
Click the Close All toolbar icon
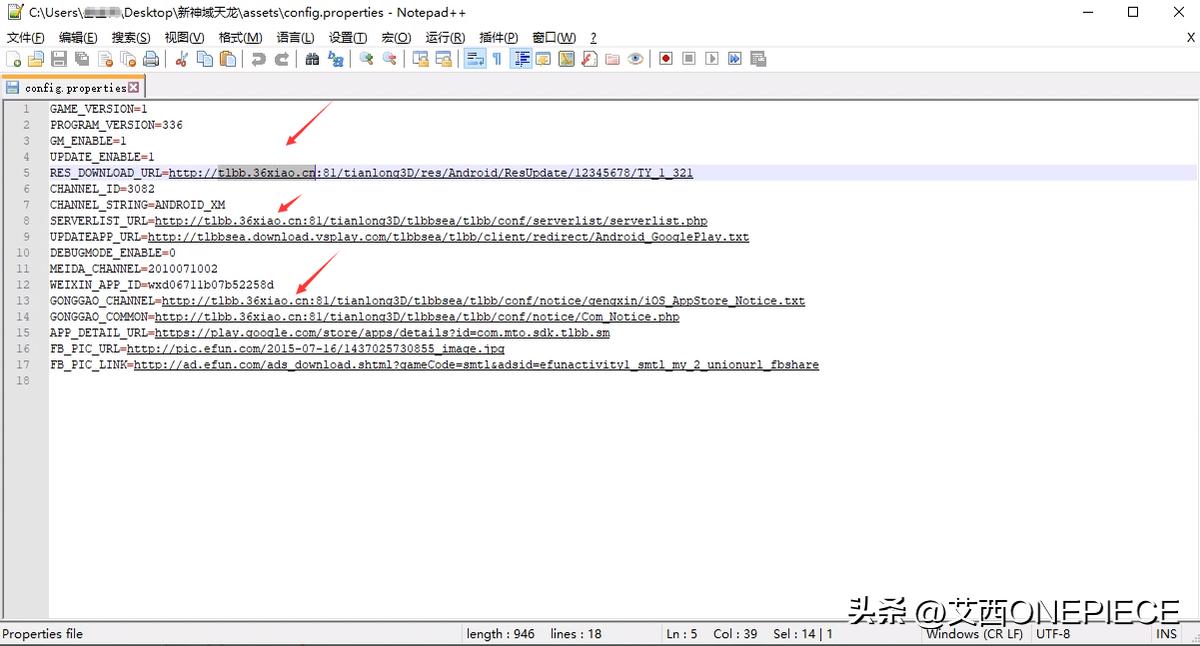tap(128, 59)
